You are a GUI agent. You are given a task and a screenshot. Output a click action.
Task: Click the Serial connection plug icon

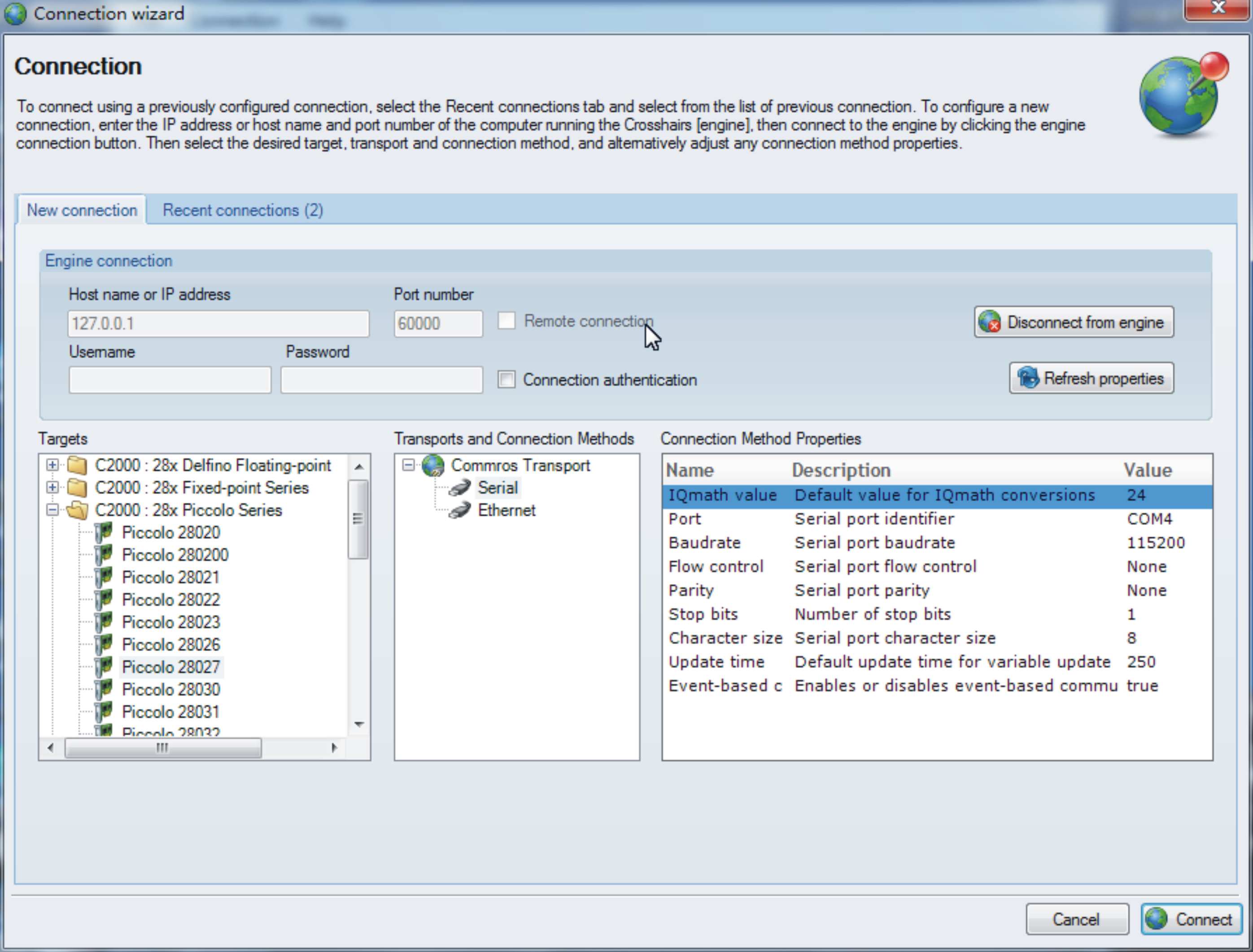tap(459, 488)
